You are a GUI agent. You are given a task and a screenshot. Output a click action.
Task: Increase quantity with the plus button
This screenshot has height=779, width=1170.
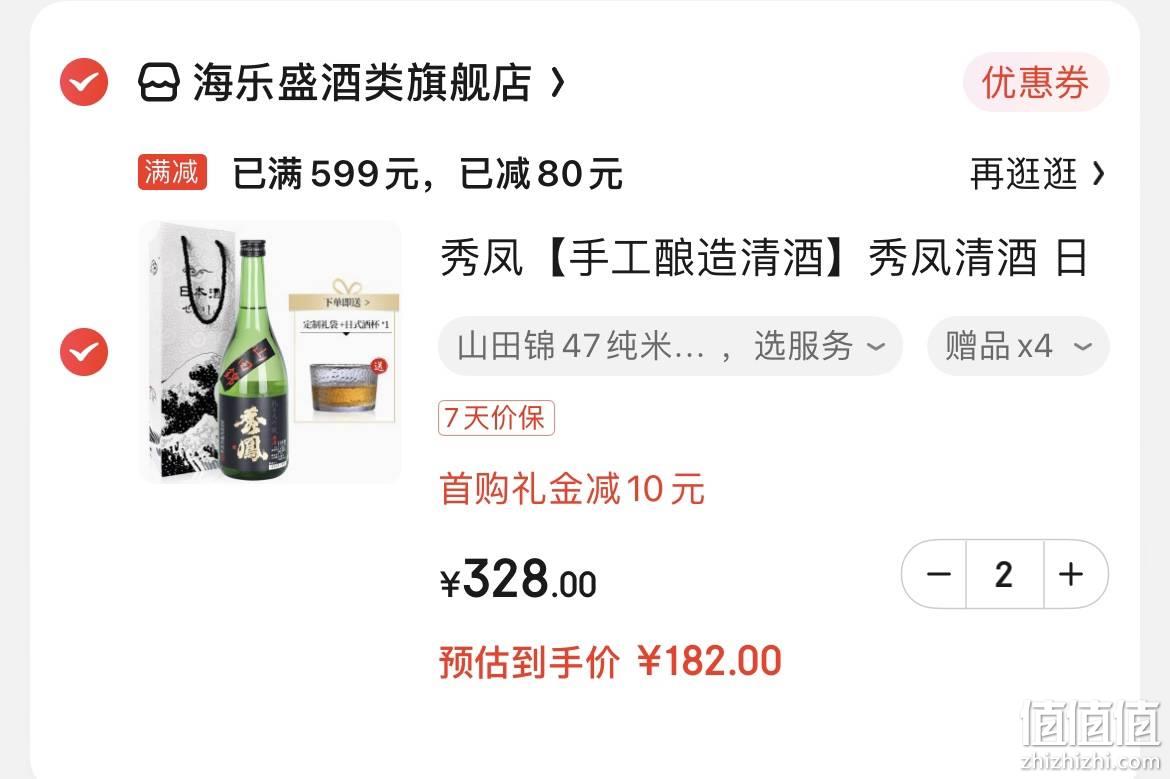point(1072,574)
